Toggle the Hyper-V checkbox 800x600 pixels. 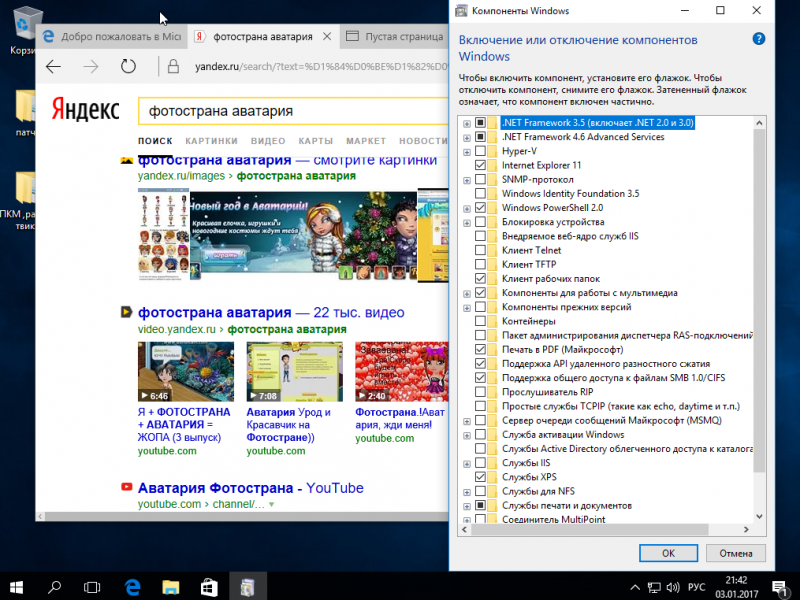click(x=480, y=151)
